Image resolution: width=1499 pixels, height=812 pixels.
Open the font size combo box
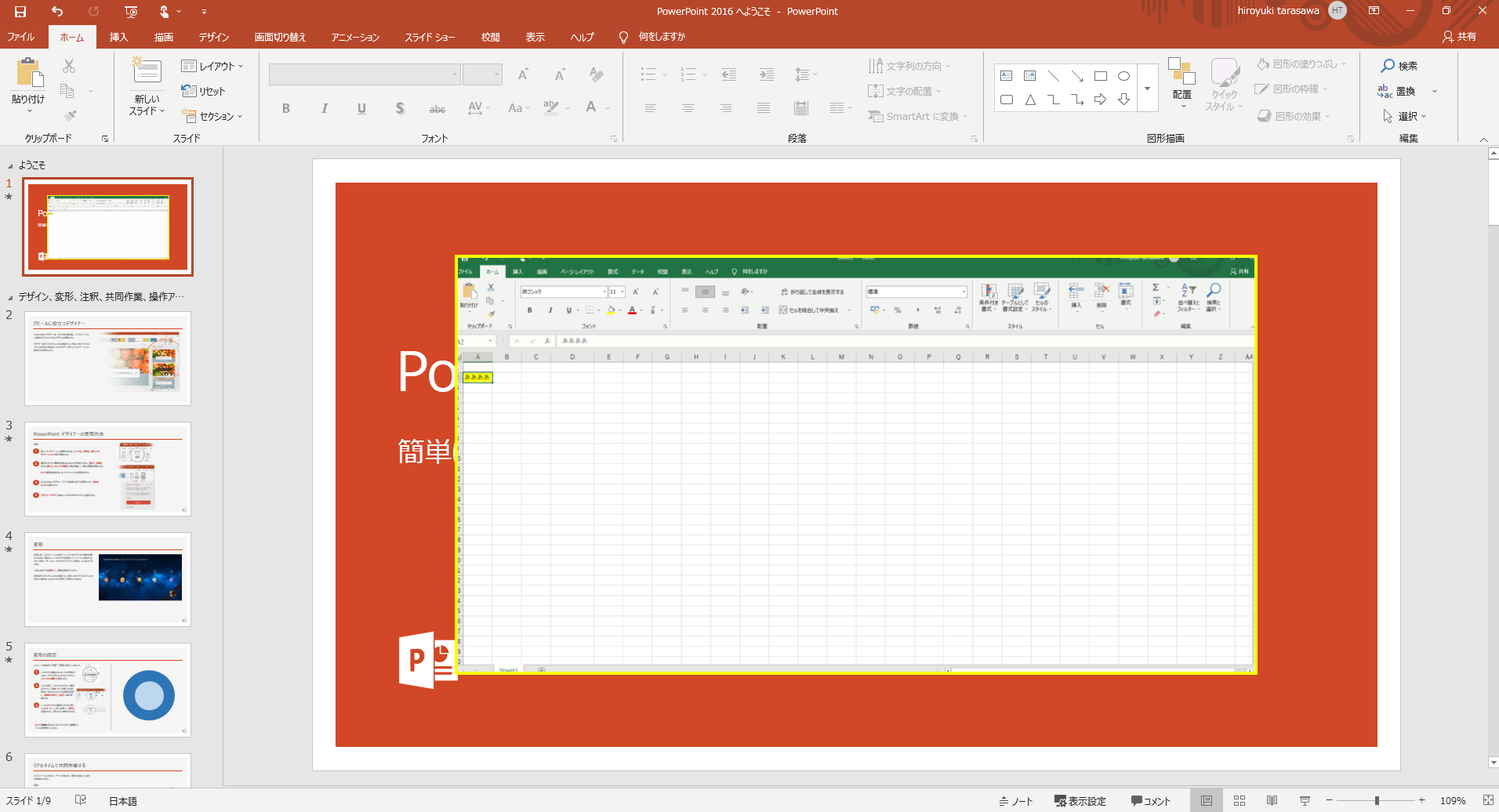click(x=482, y=74)
